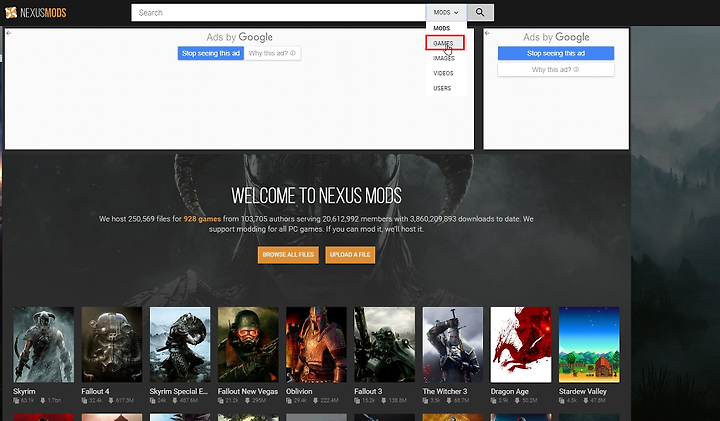This screenshot has height=421, width=720.
Task: Click back arrow in right ad panel
Action: tap(487, 33)
